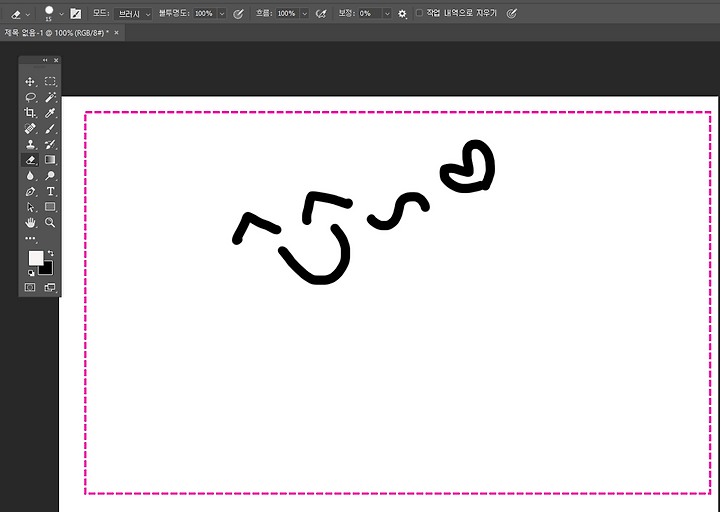Click the 보정 0% input field
720x512 pixels.
[x=370, y=14]
